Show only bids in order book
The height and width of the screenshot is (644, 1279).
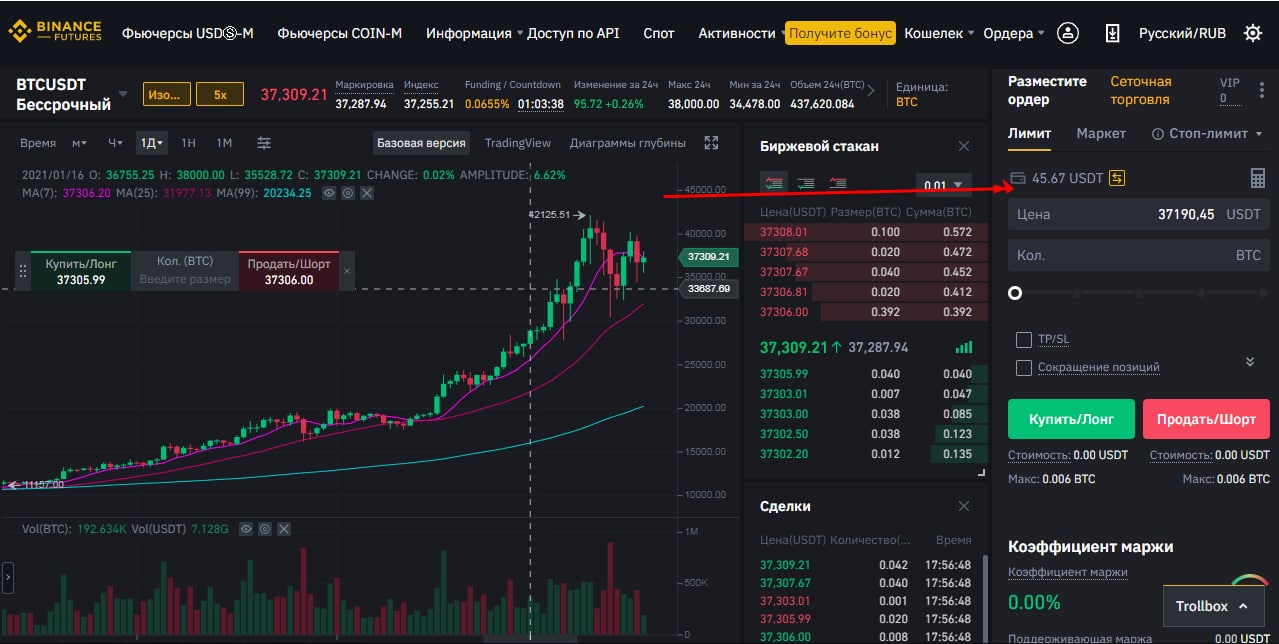tap(806, 183)
